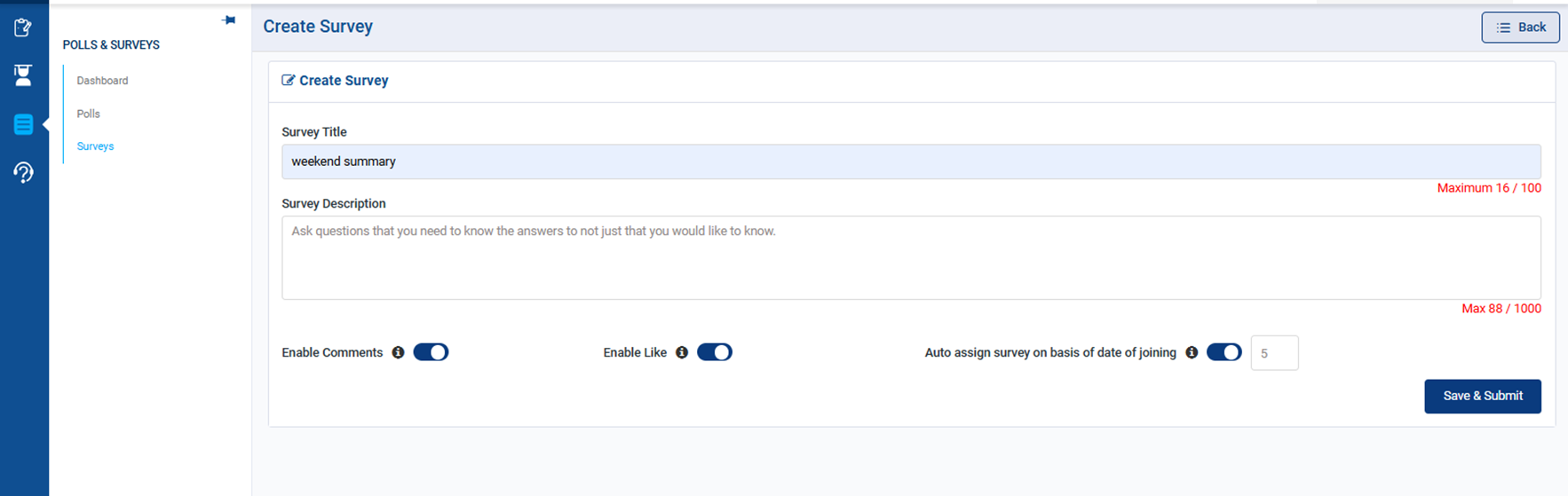Open Dashboard in Polls & Surveys menu

102,81
